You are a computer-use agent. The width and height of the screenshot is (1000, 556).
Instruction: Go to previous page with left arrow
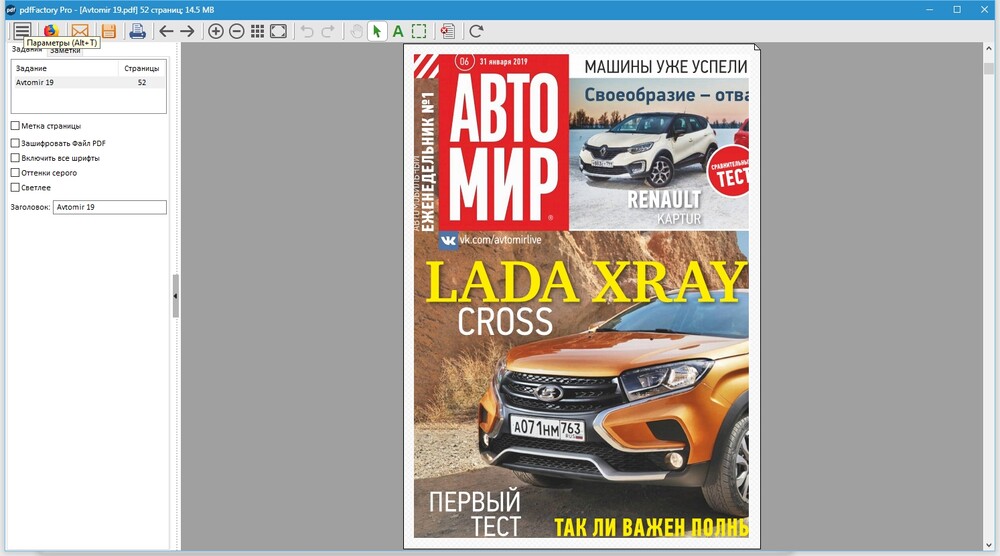[x=167, y=31]
